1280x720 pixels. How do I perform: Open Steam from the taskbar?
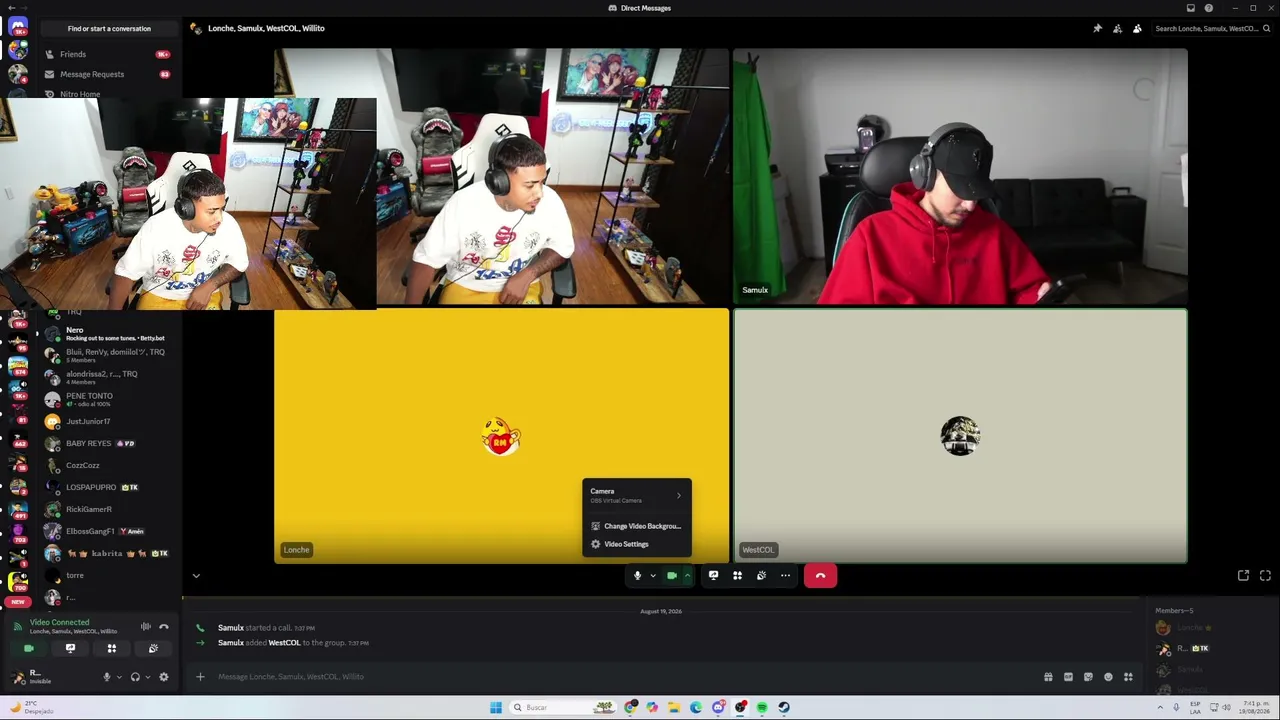pos(784,707)
